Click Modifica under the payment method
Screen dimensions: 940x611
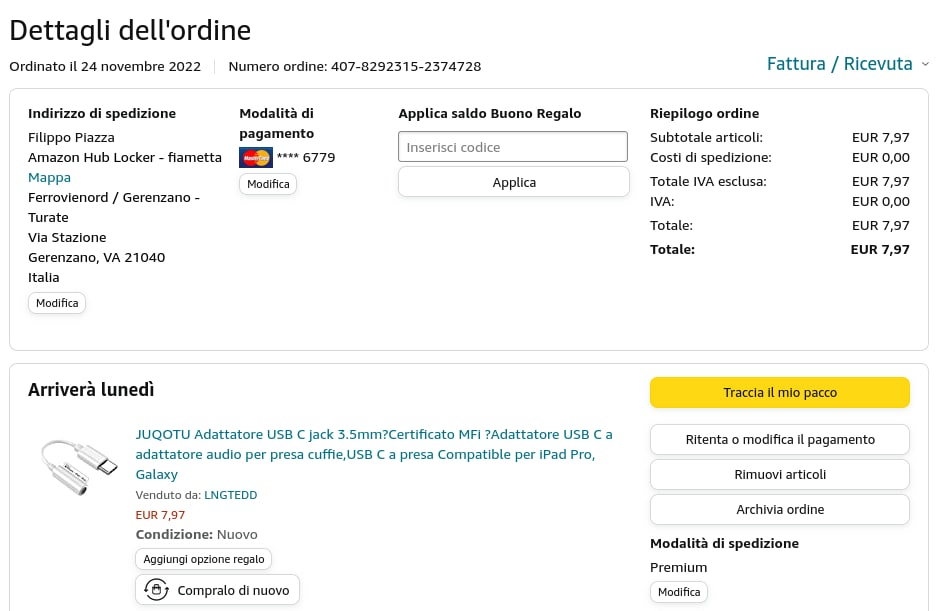(268, 184)
